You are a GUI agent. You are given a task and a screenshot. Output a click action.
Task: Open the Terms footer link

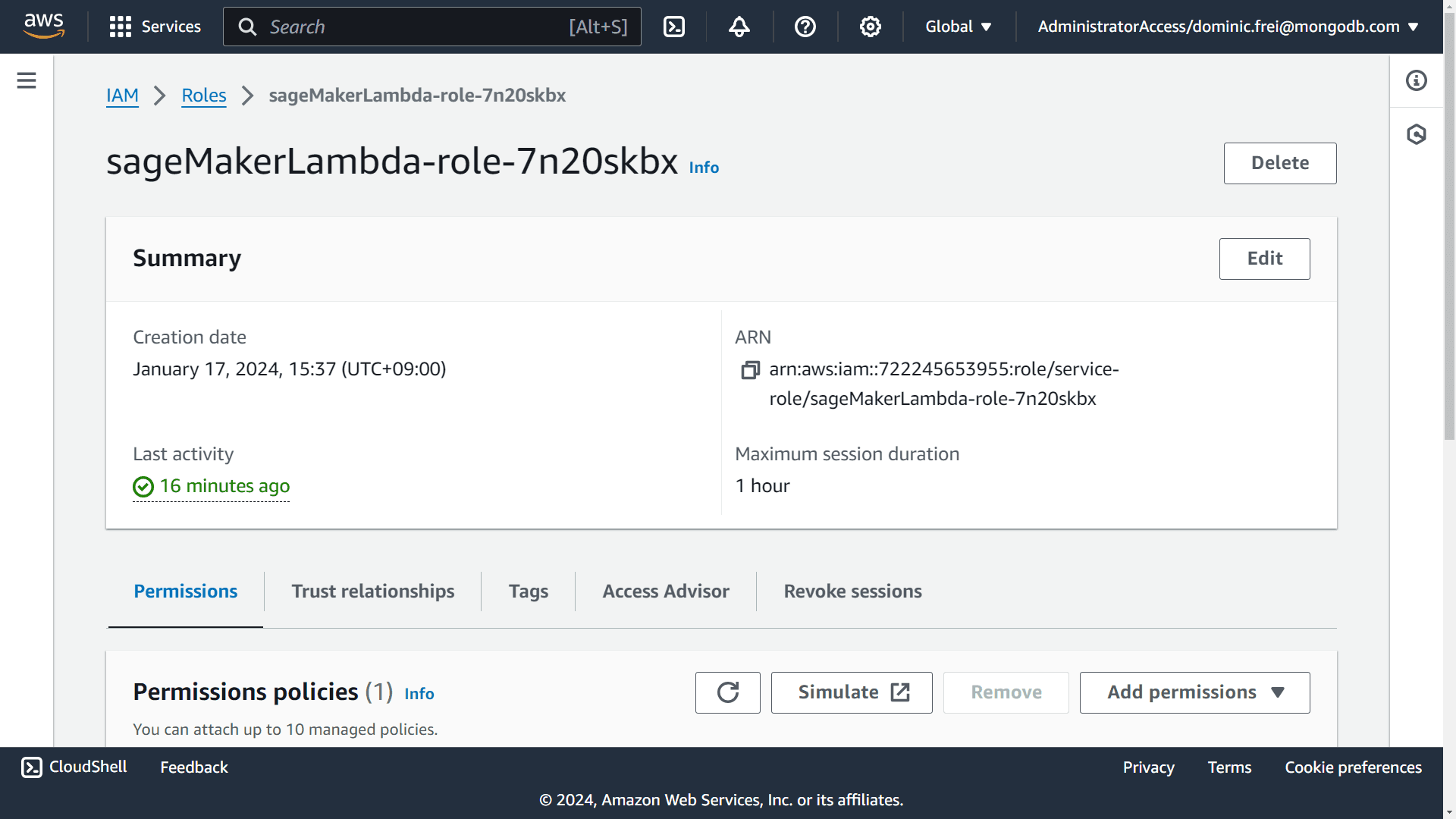pos(1229,767)
